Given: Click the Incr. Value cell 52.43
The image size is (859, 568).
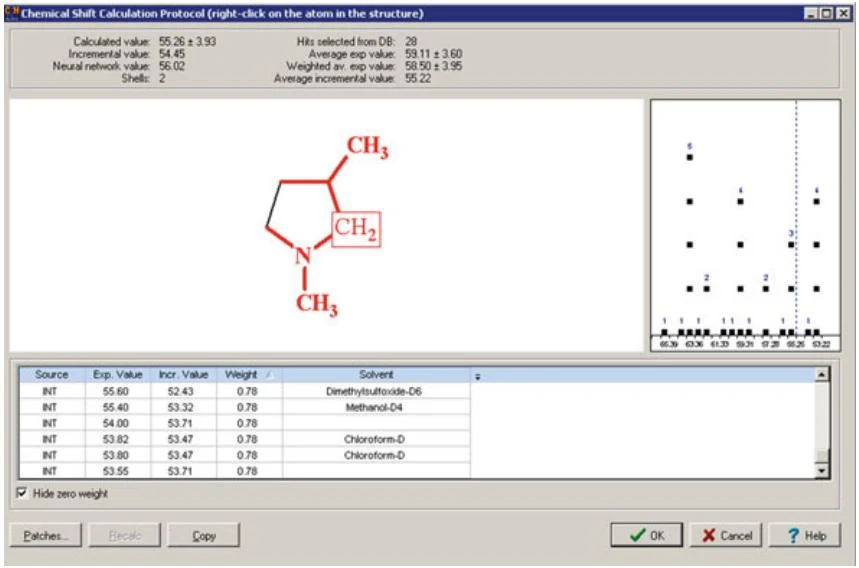Looking at the screenshot, I should pos(183,391).
